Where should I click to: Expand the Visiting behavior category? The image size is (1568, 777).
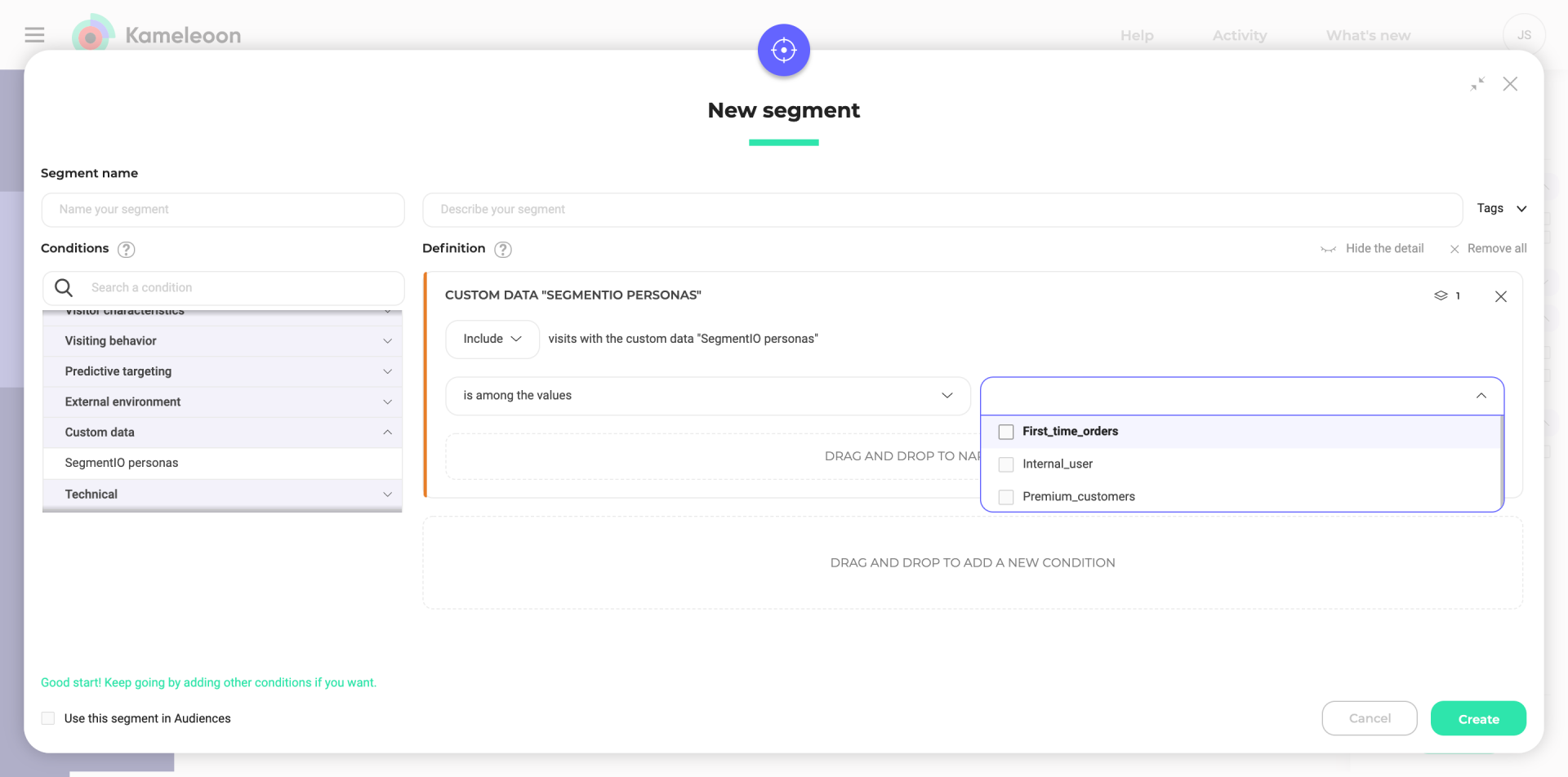coord(222,341)
